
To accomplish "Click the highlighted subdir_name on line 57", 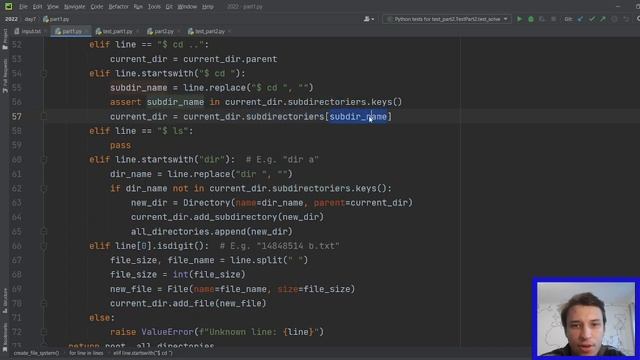I will [358, 117].
